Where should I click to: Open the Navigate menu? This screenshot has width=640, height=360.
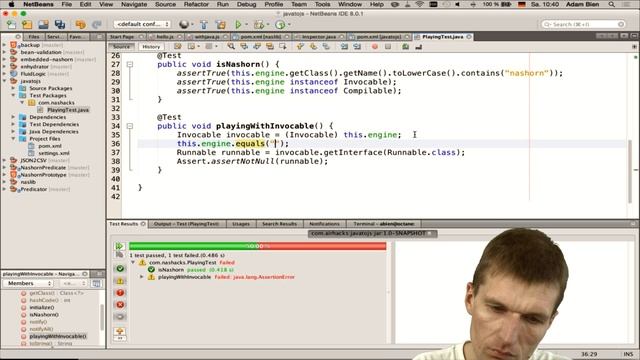coord(134,4)
